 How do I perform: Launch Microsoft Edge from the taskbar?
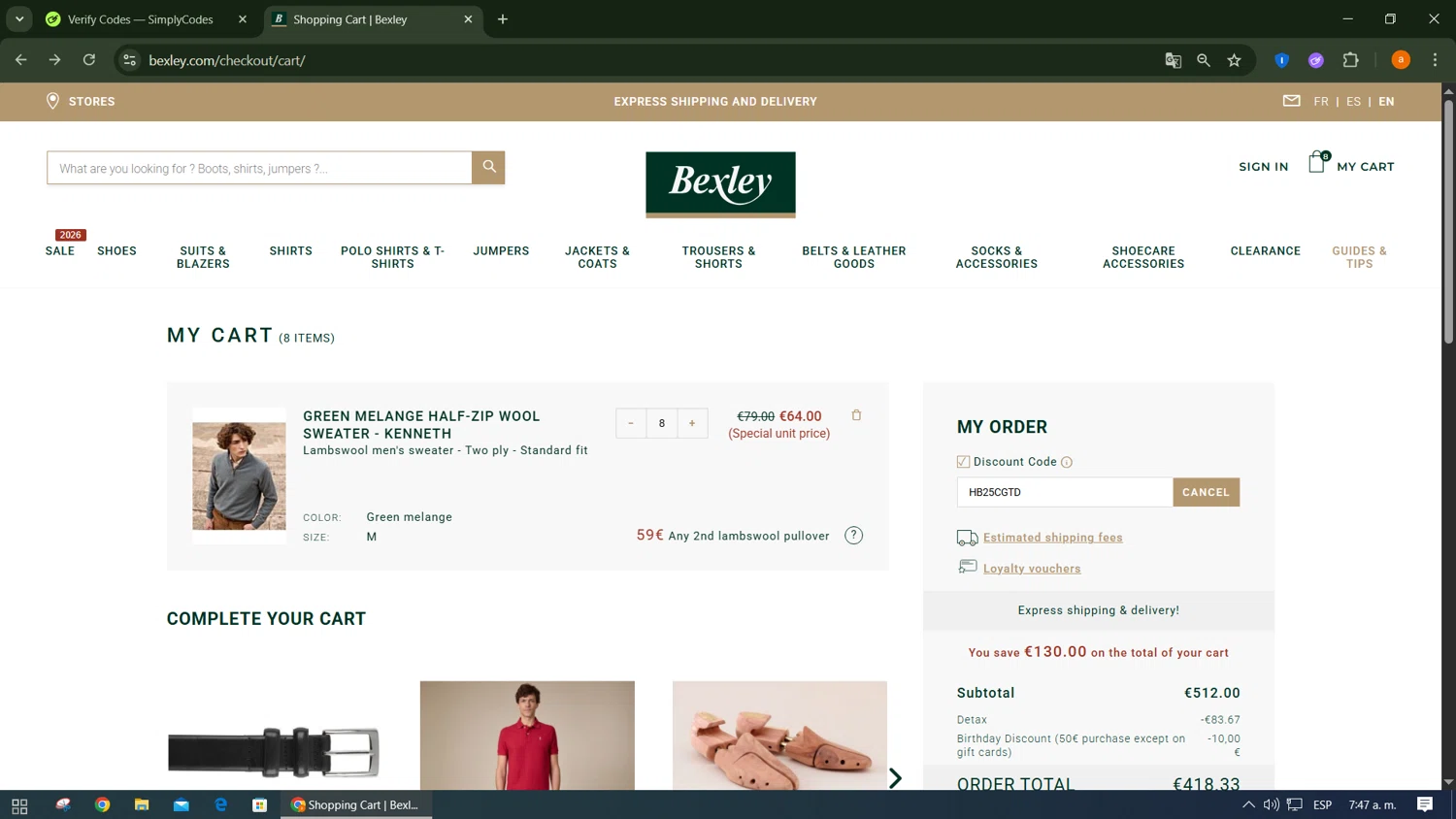220,805
